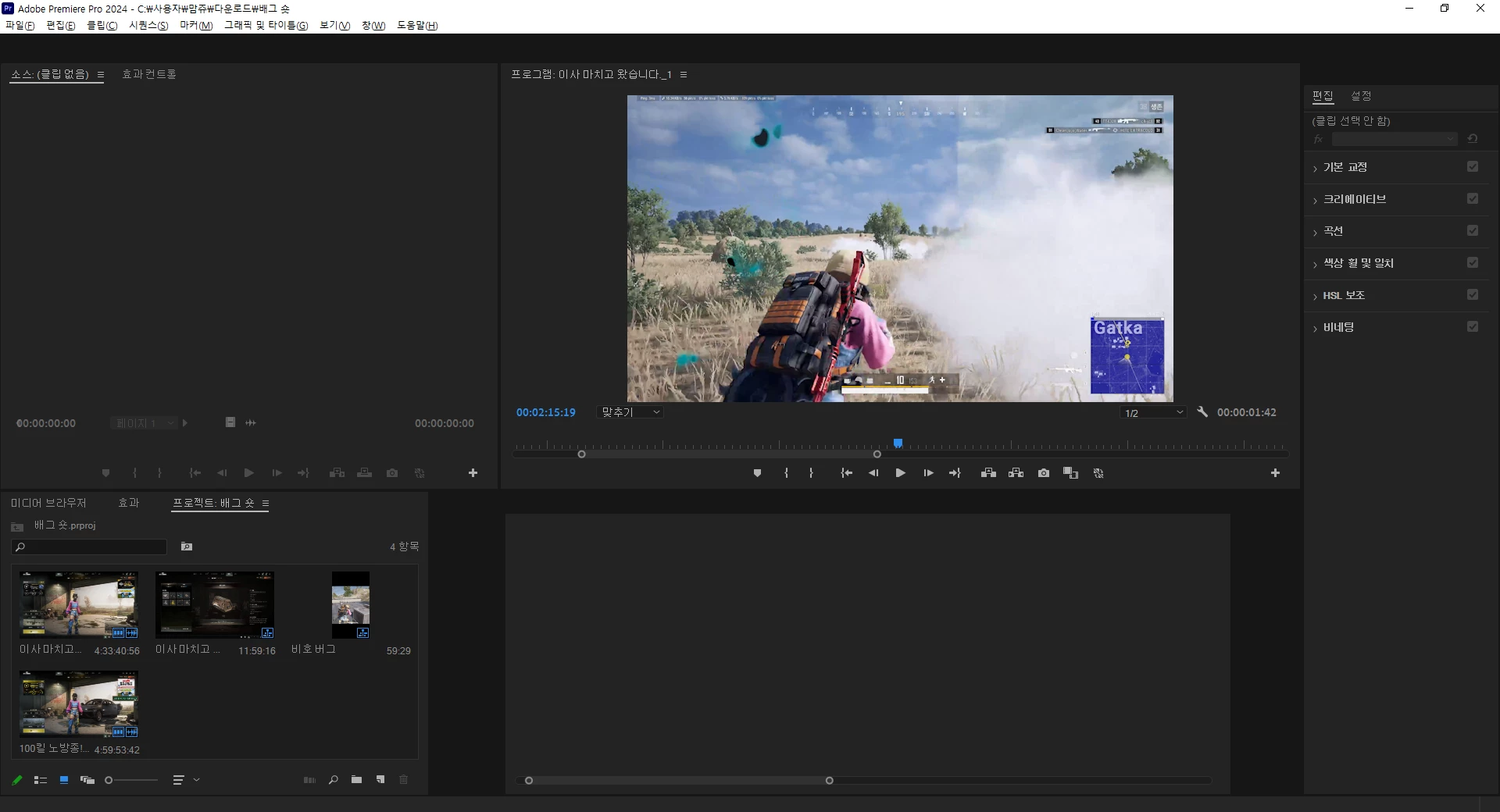1500x812 pixels.
Task: Click the Extract button in Program monitor
Action: [x=1016, y=473]
